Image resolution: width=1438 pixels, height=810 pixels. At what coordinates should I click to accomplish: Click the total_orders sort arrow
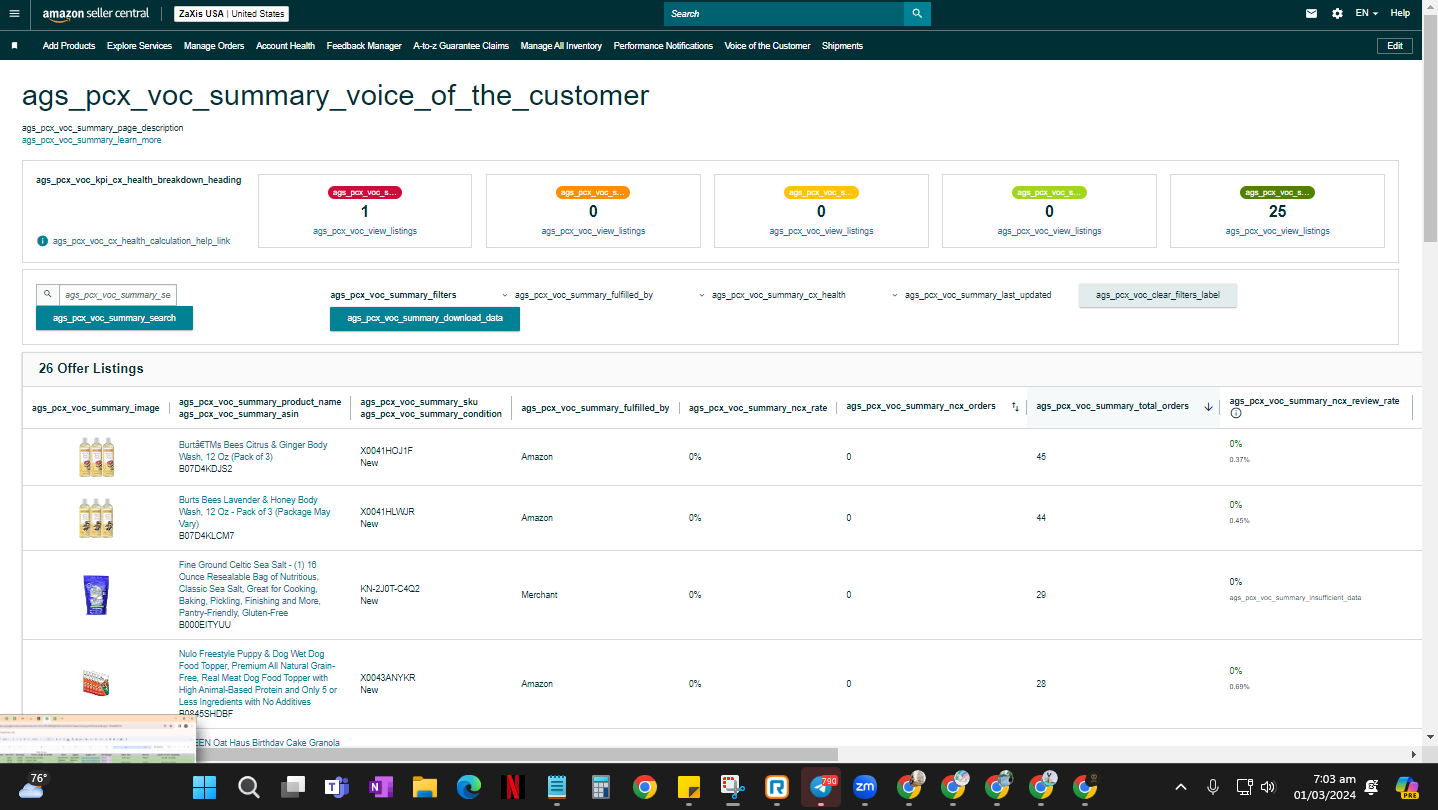click(x=1208, y=407)
